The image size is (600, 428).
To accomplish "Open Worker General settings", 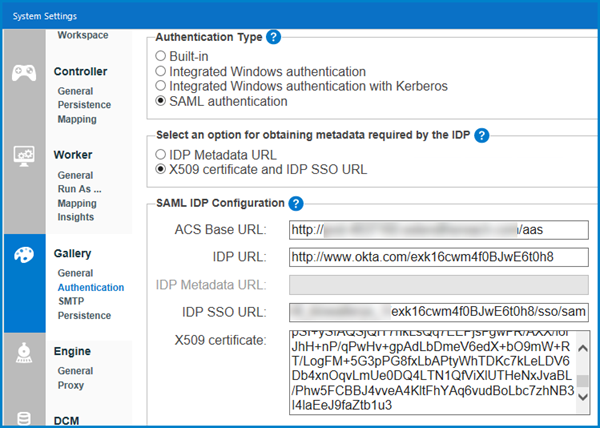I will pyautogui.click(x=75, y=175).
